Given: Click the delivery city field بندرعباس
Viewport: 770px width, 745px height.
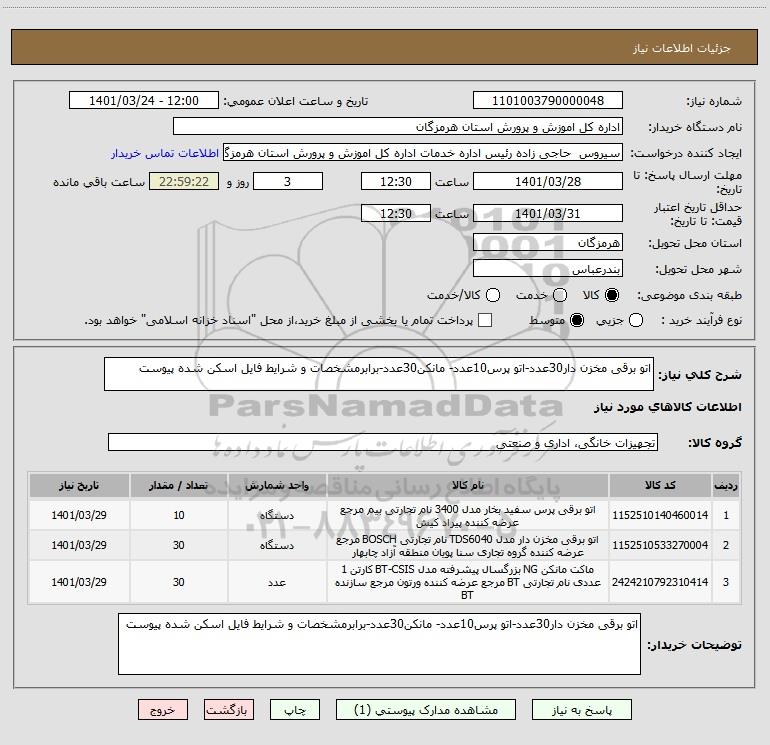Looking at the screenshot, I should click(548, 268).
